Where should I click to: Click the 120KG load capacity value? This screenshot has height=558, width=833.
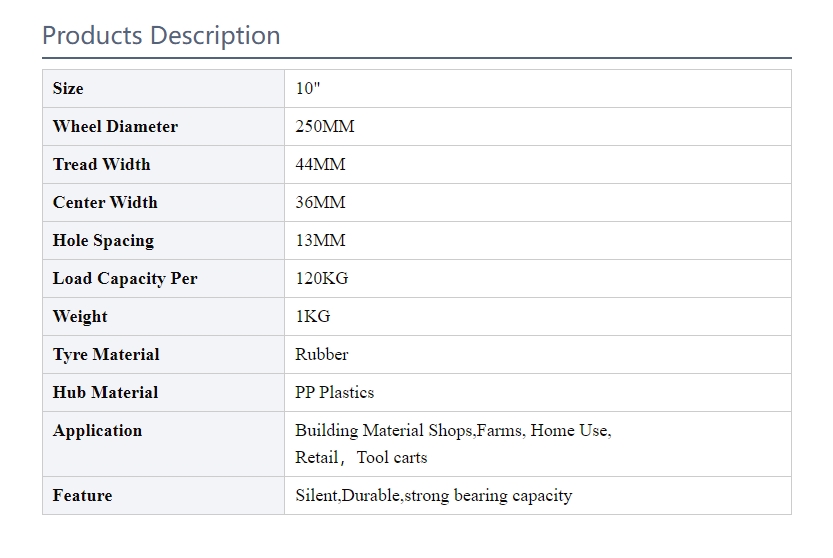[322, 278]
